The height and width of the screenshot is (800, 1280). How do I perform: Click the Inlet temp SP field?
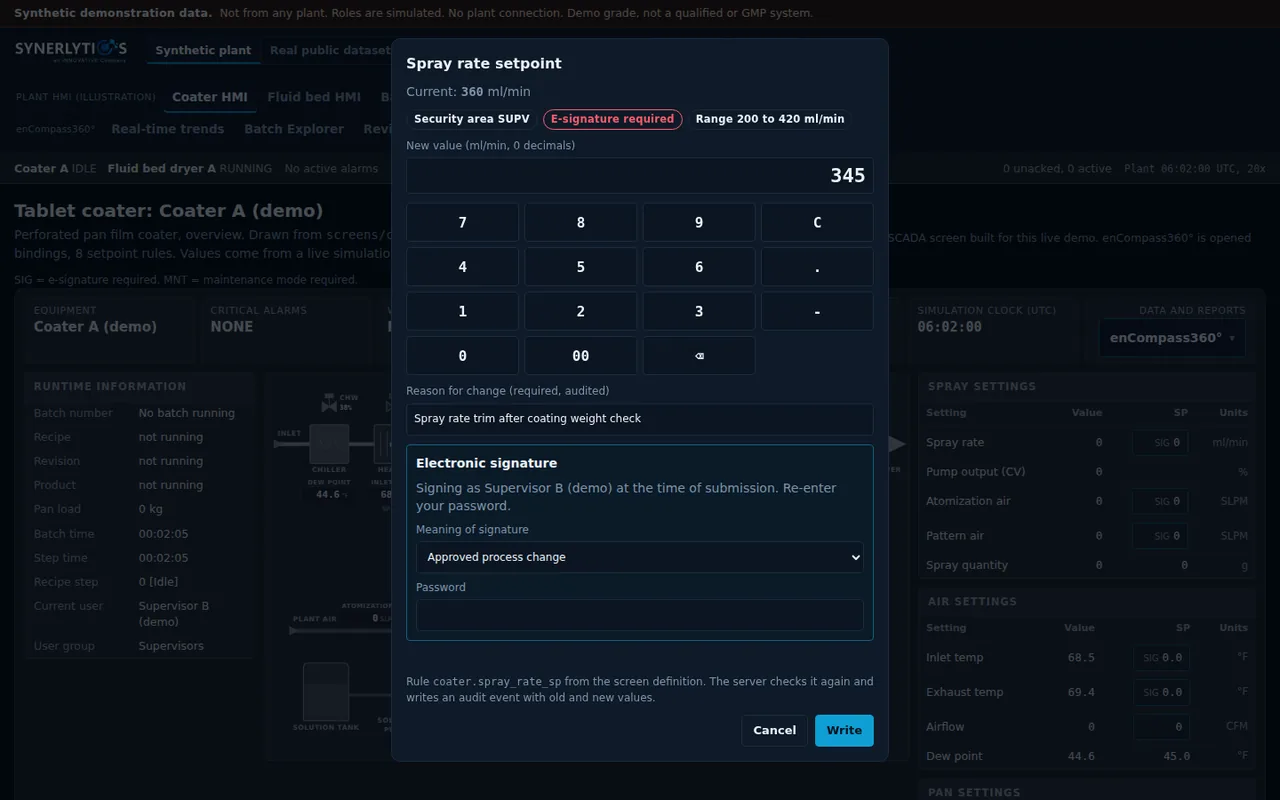click(x=1161, y=658)
